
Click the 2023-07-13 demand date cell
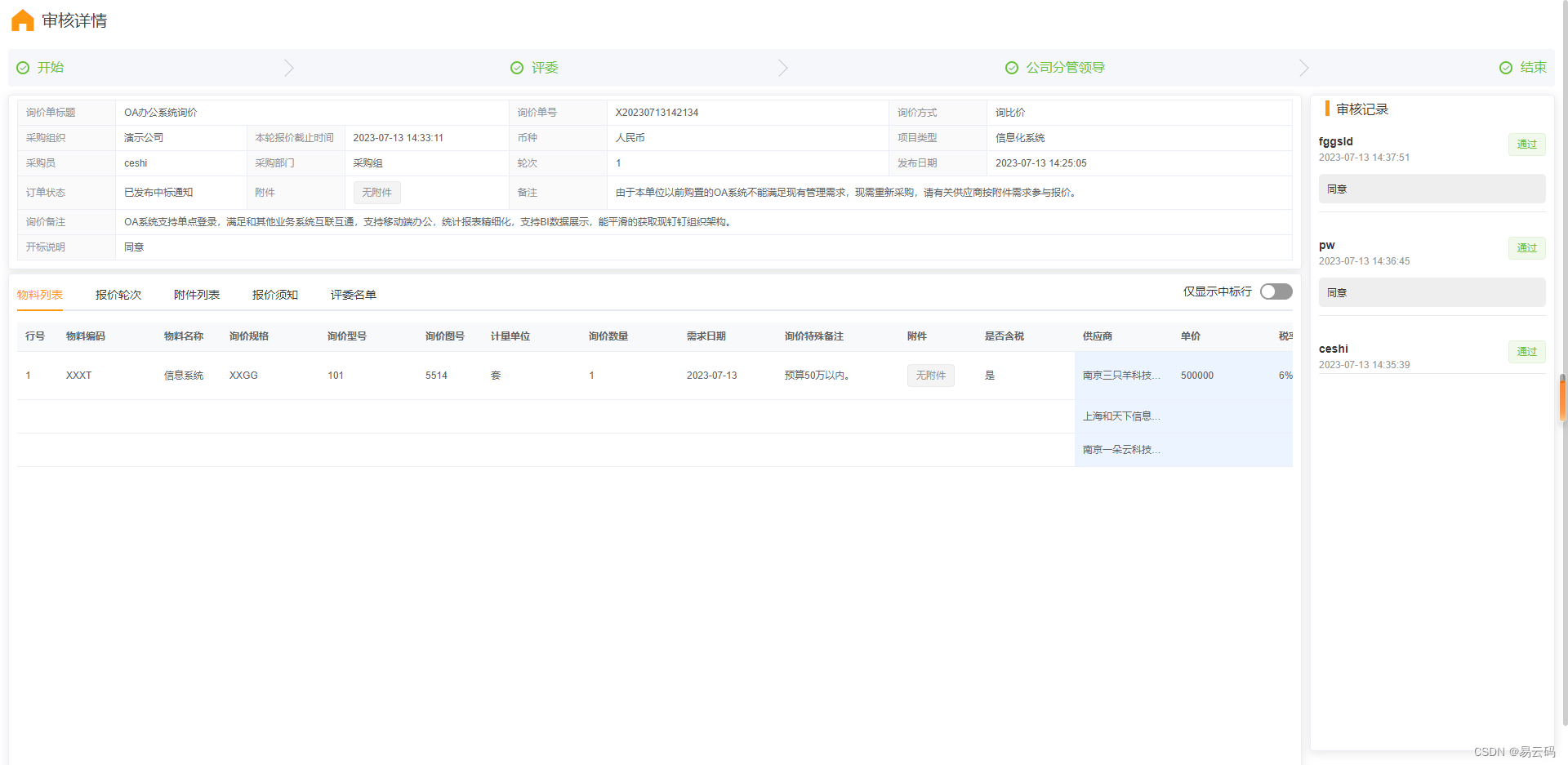point(711,376)
